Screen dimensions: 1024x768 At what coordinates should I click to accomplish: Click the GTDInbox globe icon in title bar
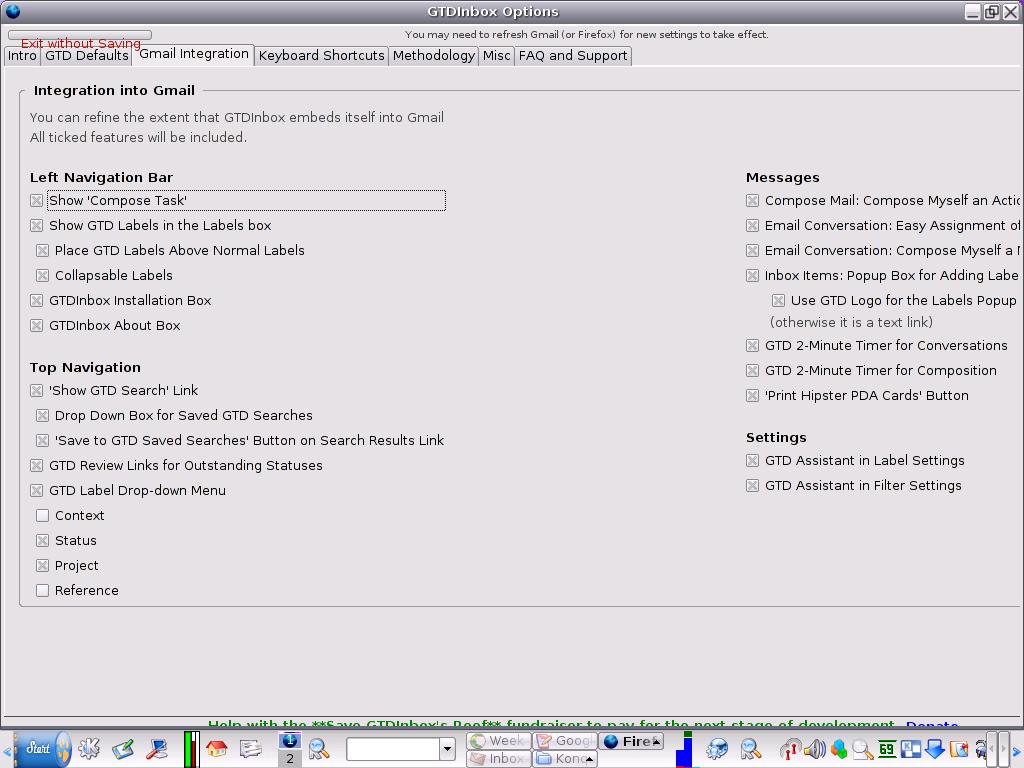[12, 11]
